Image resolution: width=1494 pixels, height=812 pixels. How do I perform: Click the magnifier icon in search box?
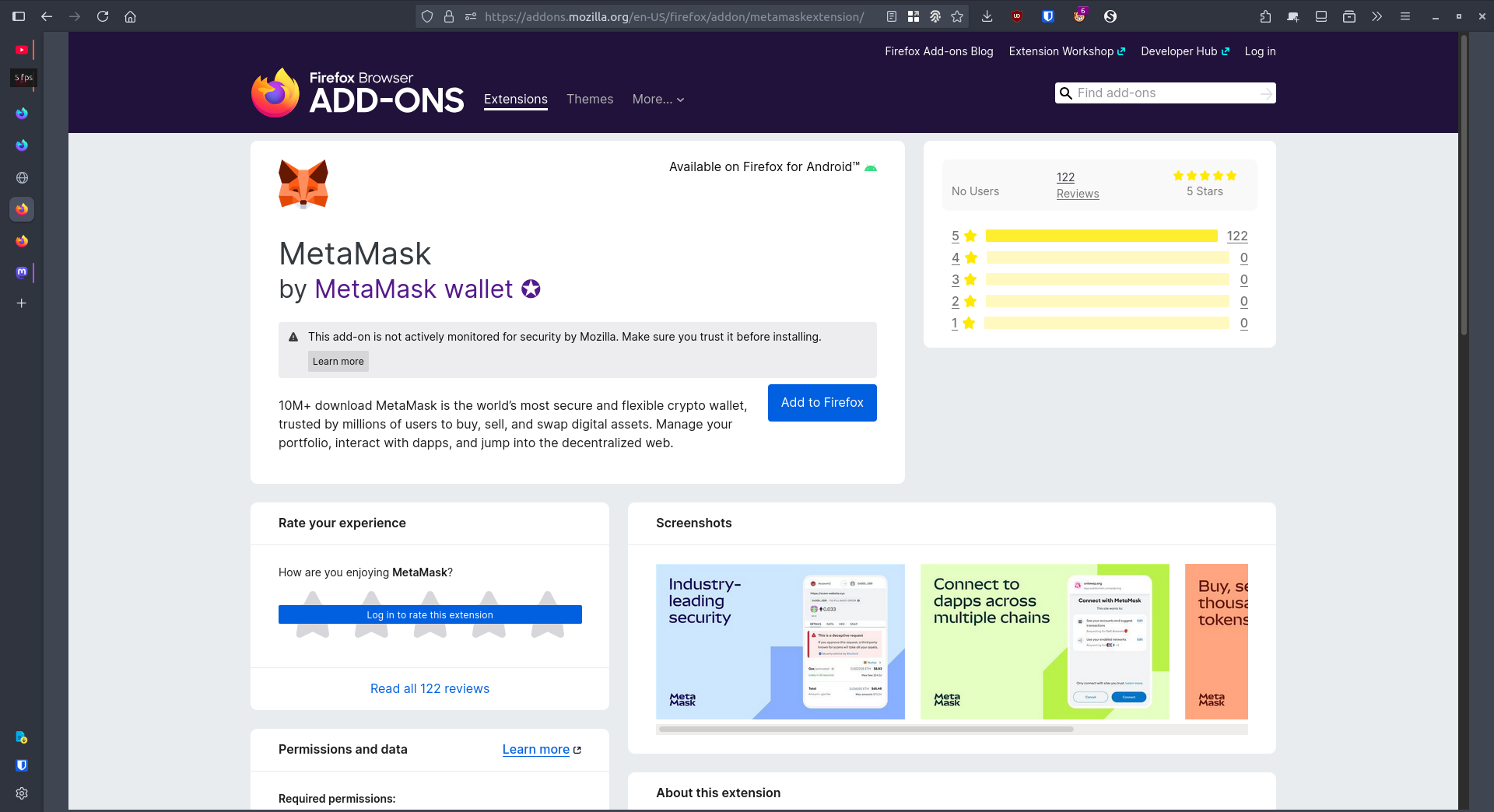1066,93
